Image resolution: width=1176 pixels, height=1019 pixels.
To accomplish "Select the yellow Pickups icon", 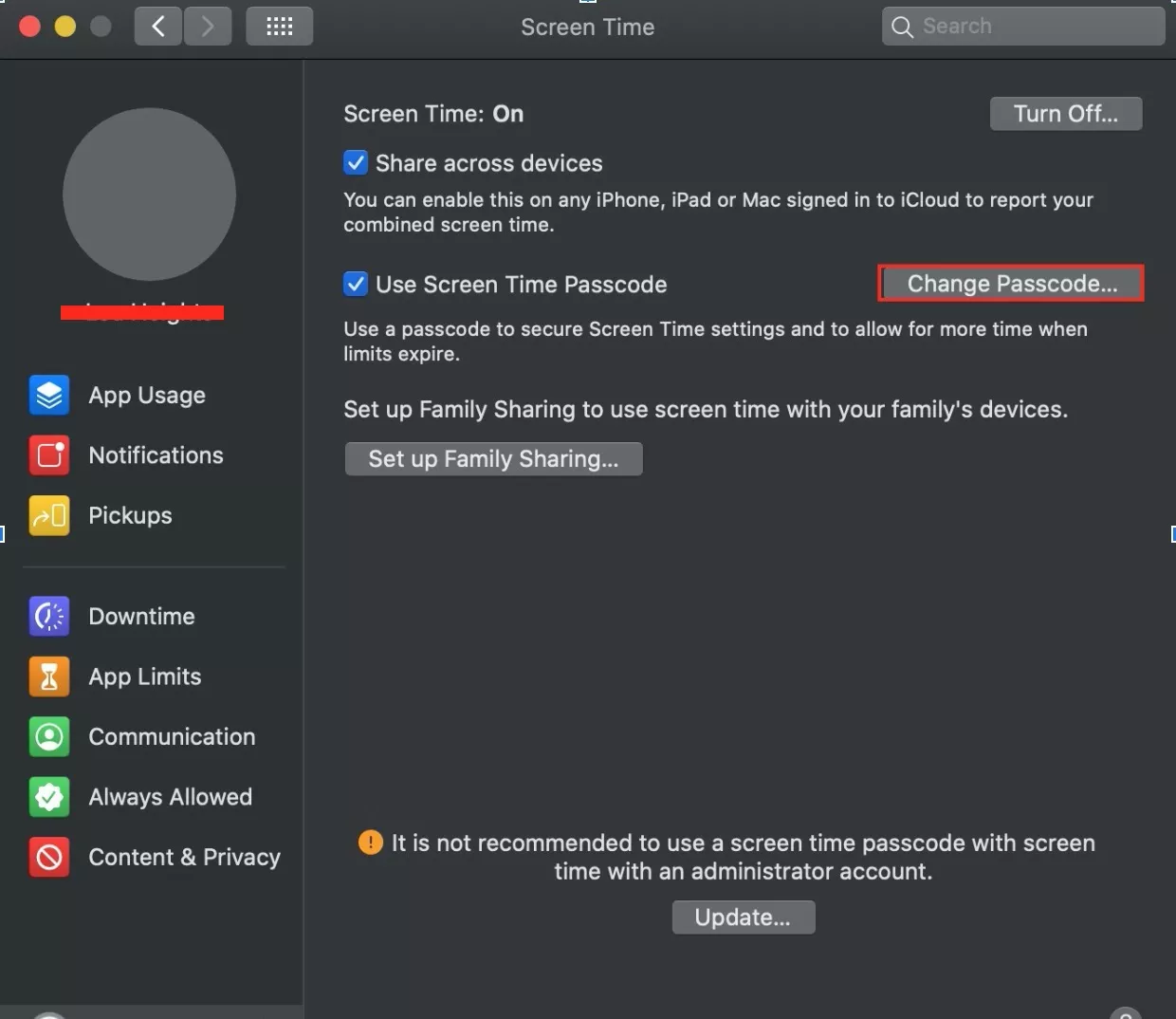I will tap(49, 516).
